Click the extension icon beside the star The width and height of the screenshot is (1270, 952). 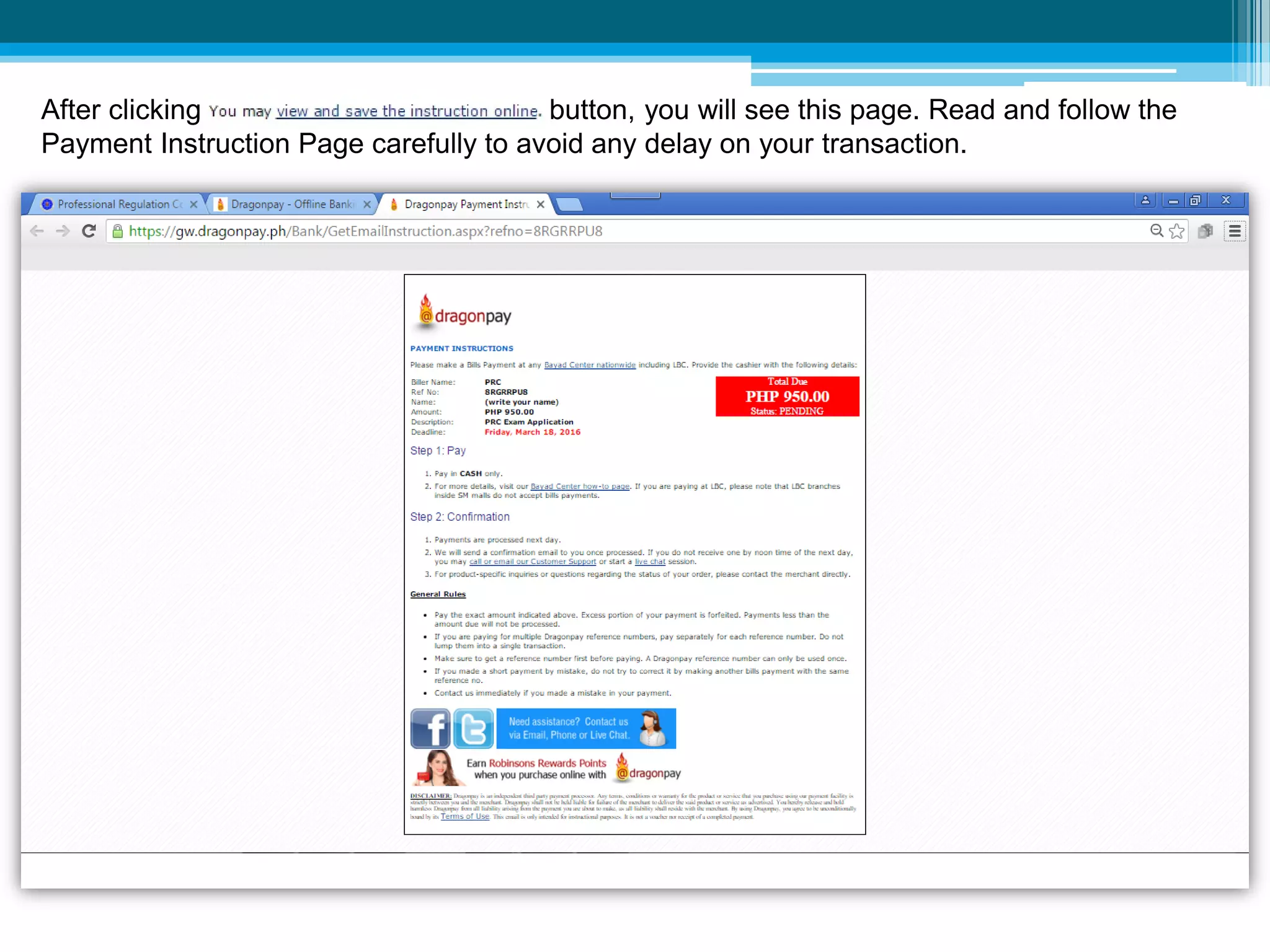point(1206,231)
